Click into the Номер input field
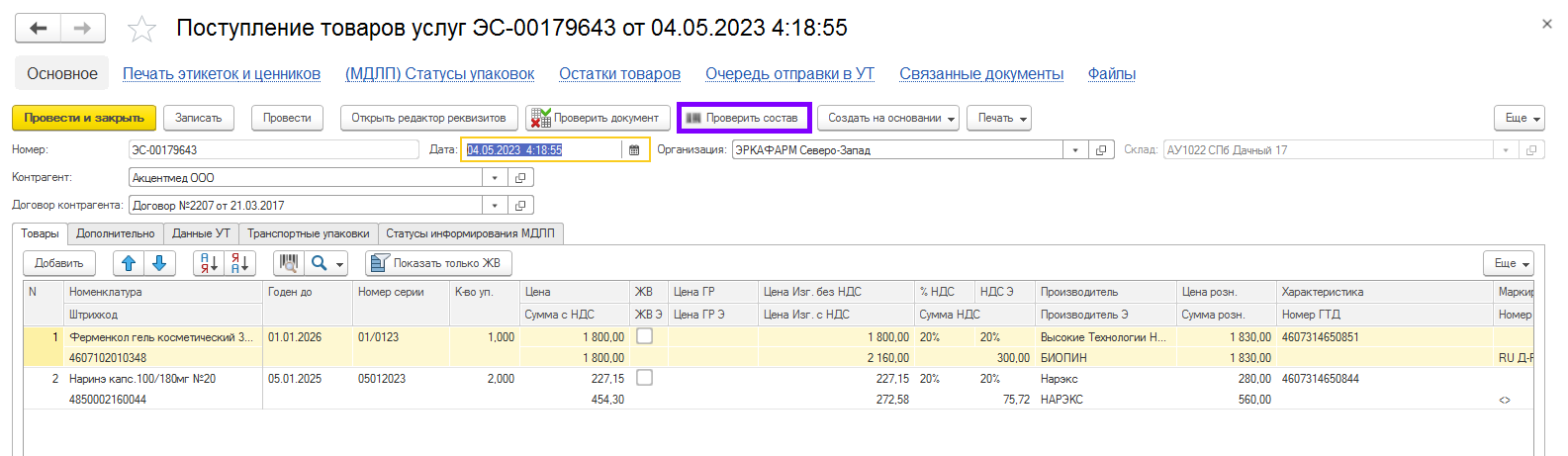1568x456 pixels. tap(274, 150)
